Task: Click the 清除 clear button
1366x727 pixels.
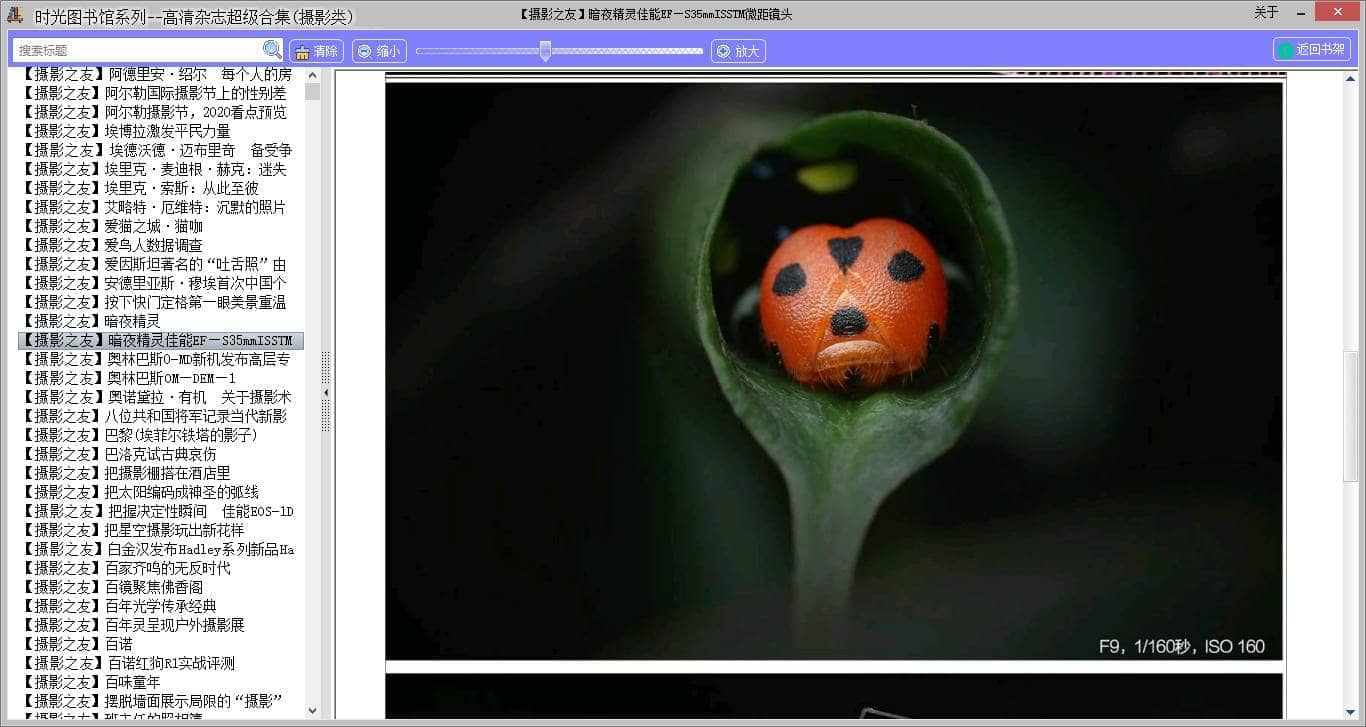Action: click(316, 51)
